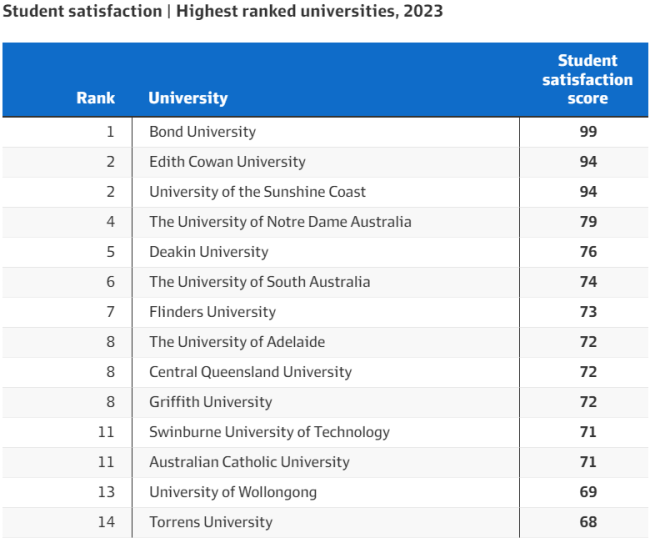This screenshot has width=650, height=538.
Task: Click Bond University's score 99
Action: click(x=588, y=132)
